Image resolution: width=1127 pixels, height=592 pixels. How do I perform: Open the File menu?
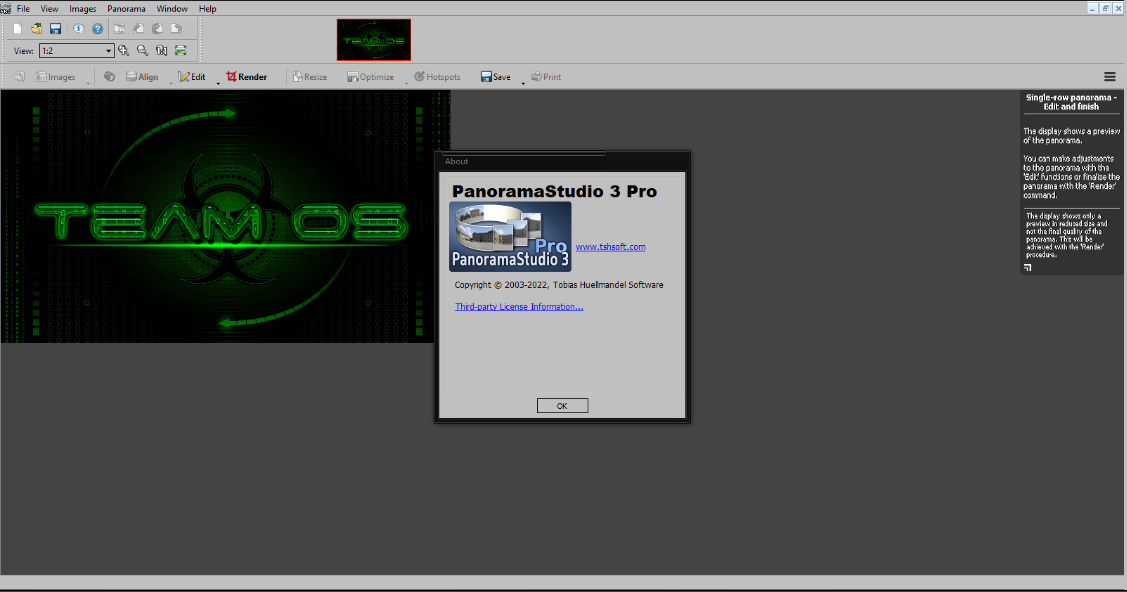tap(23, 9)
